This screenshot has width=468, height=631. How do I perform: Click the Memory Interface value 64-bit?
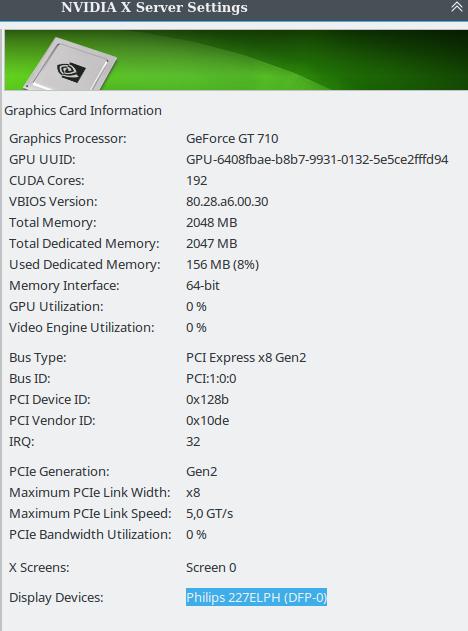pos(203,285)
